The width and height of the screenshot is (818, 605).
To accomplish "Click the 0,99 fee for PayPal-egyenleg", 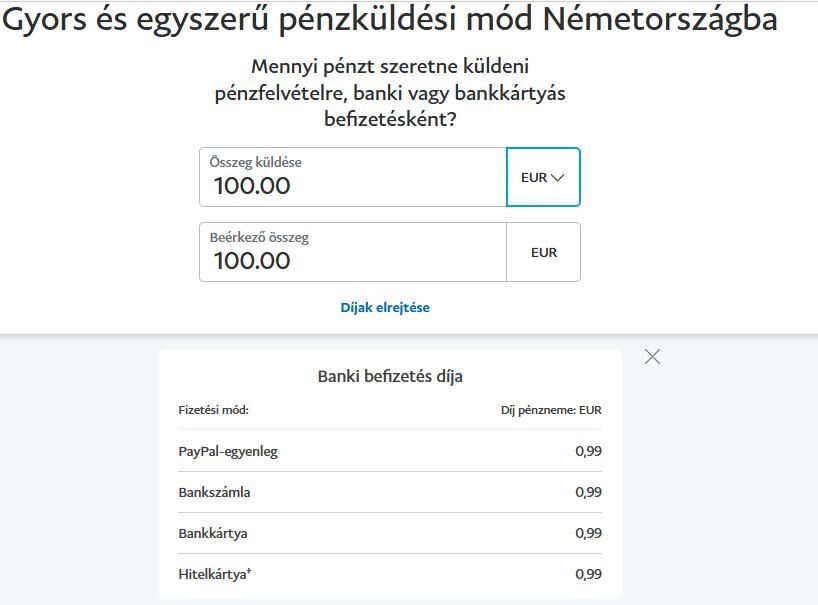I will (x=588, y=451).
